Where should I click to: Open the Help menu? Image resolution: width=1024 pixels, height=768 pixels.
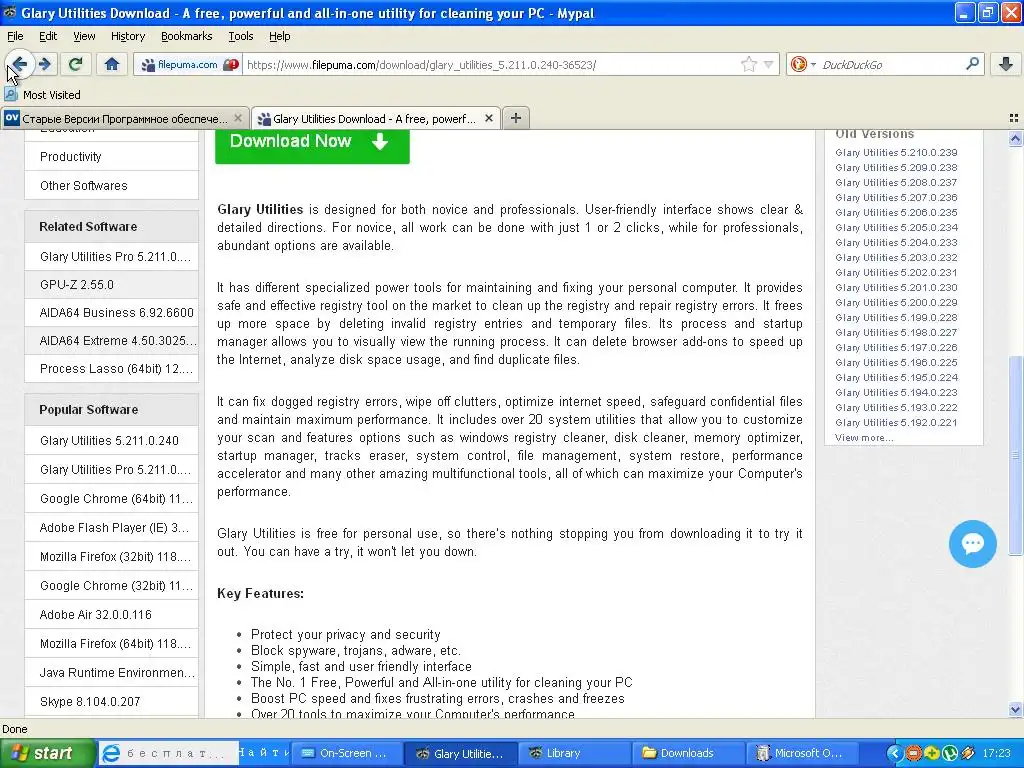tap(280, 36)
